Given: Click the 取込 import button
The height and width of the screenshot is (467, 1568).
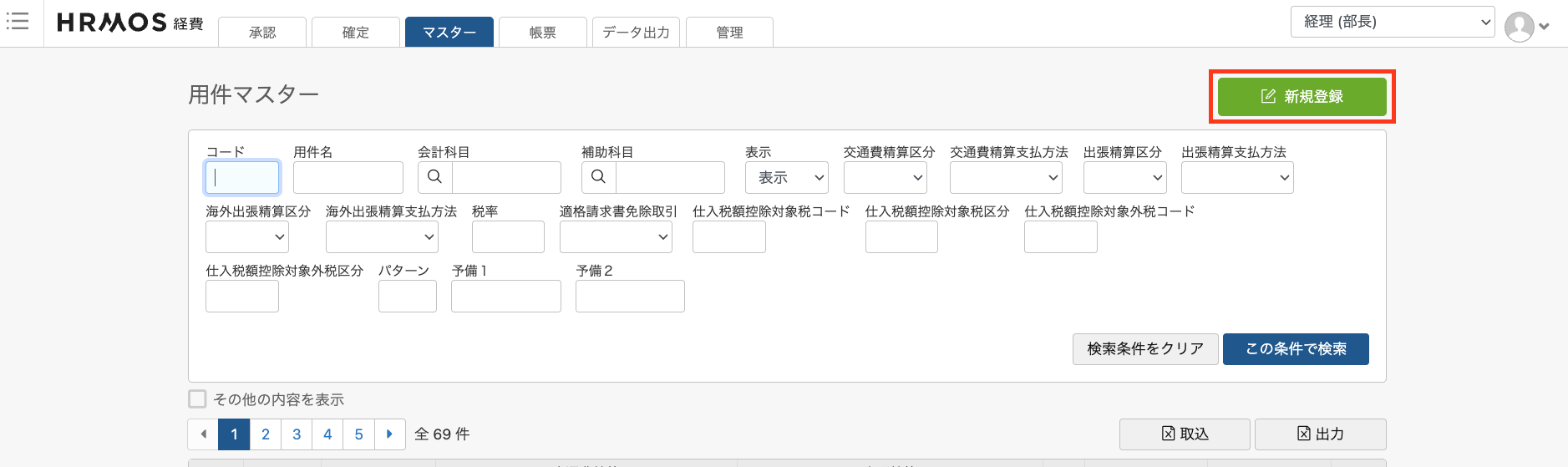Looking at the screenshot, I should tap(1185, 434).
